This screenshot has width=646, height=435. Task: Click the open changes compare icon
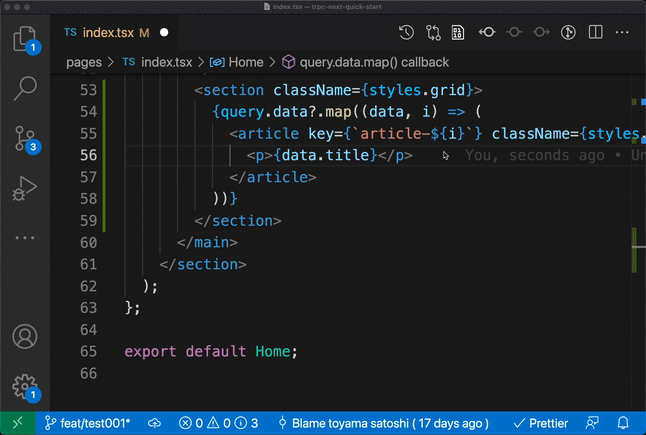[x=433, y=32]
